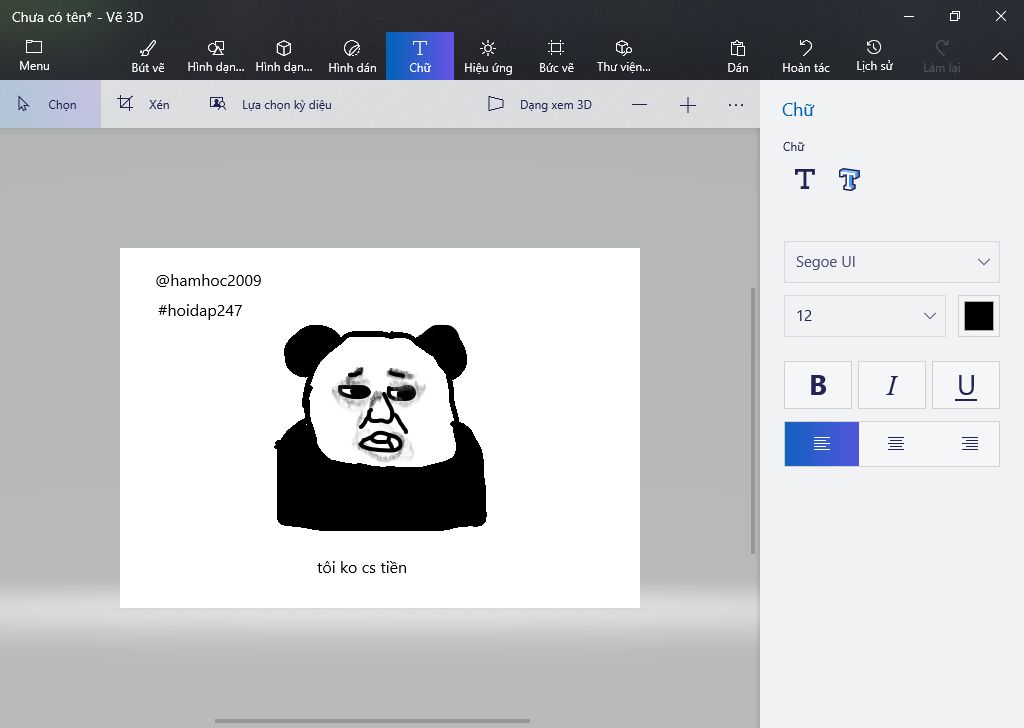Click Hoàn tác undo

pos(806,56)
